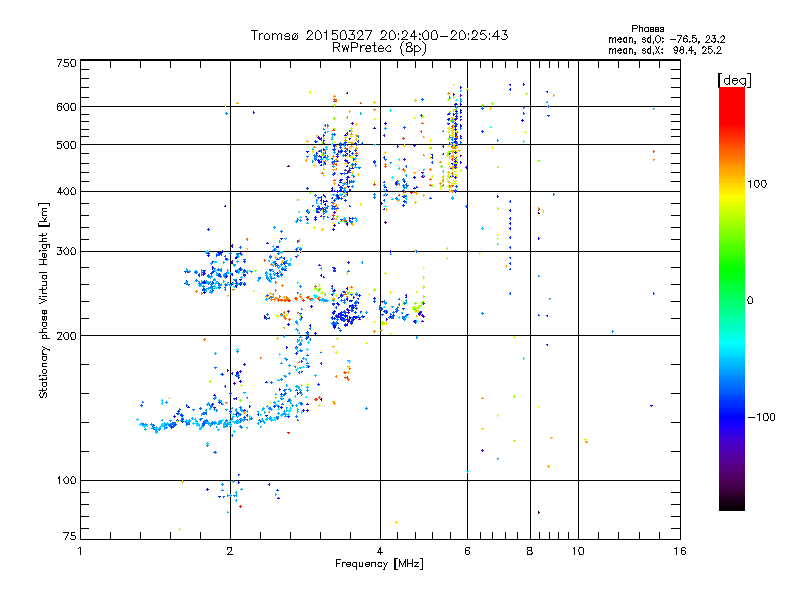
Task: Click the x-axis label '2'
Action: (x=230, y=551)
